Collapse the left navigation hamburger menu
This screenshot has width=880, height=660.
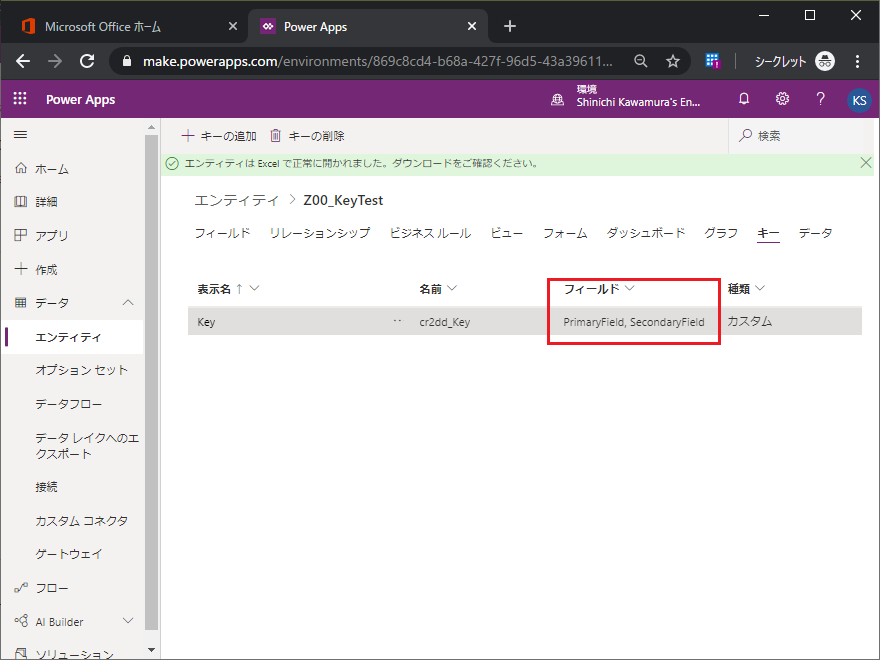21,135
